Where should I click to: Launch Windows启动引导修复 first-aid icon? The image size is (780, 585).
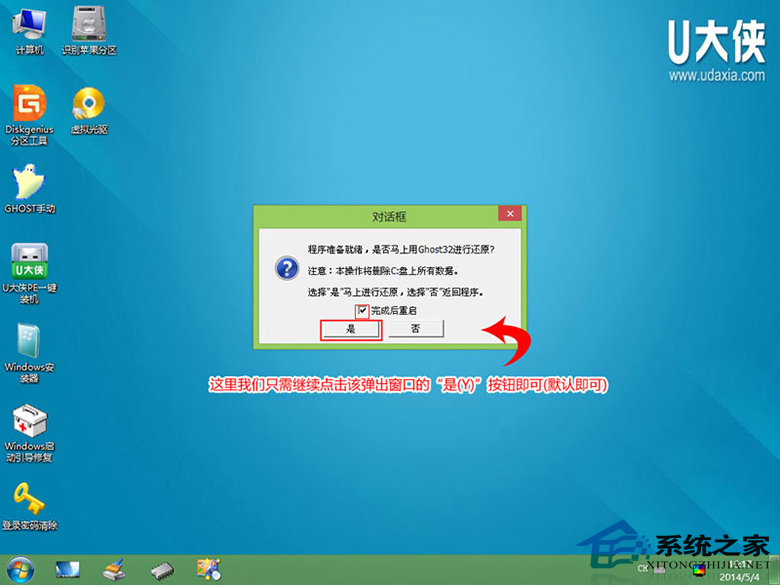[29, 433]
